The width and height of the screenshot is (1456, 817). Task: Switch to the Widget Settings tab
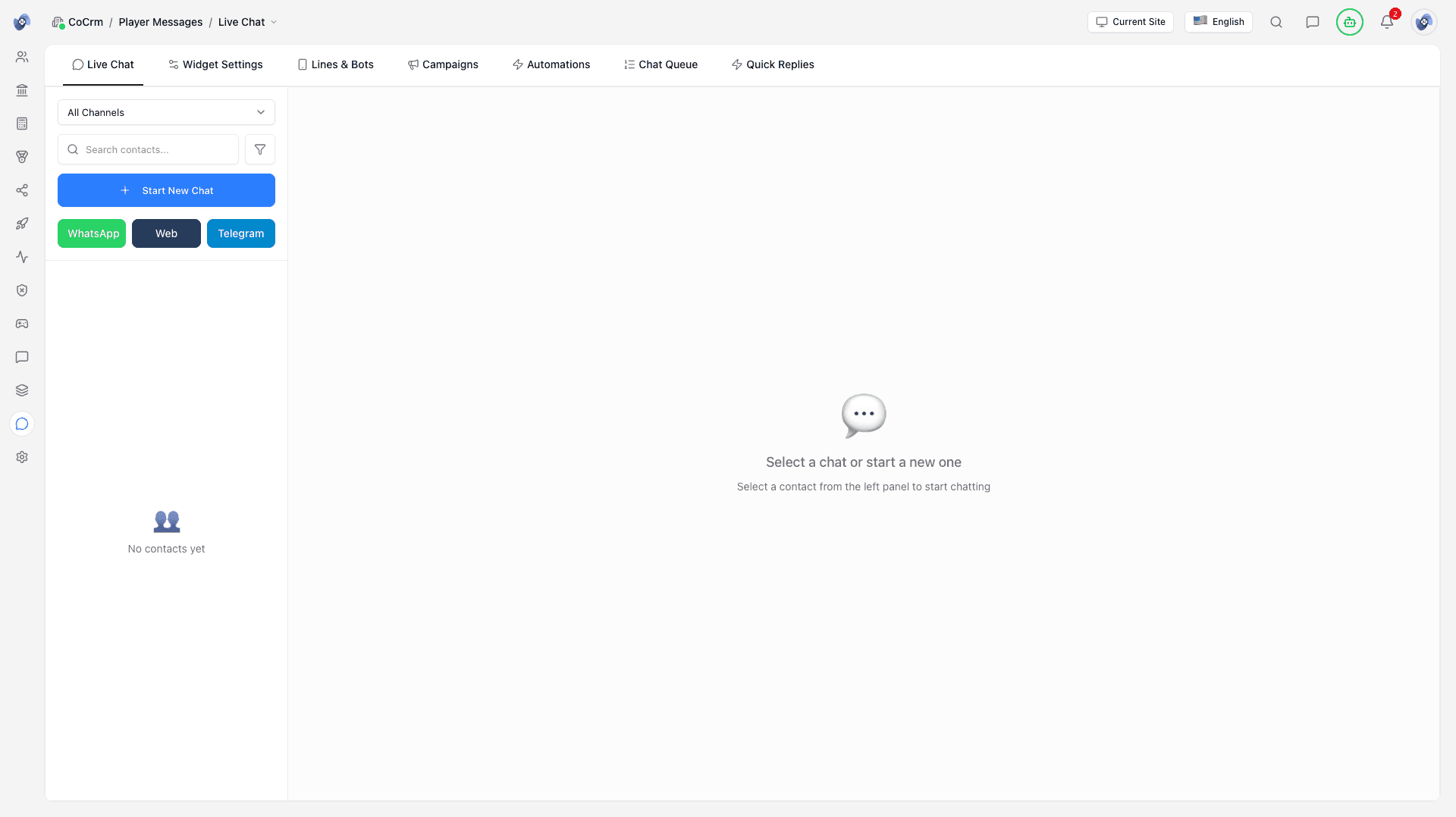pyautogui.click(x=215, y=64)
